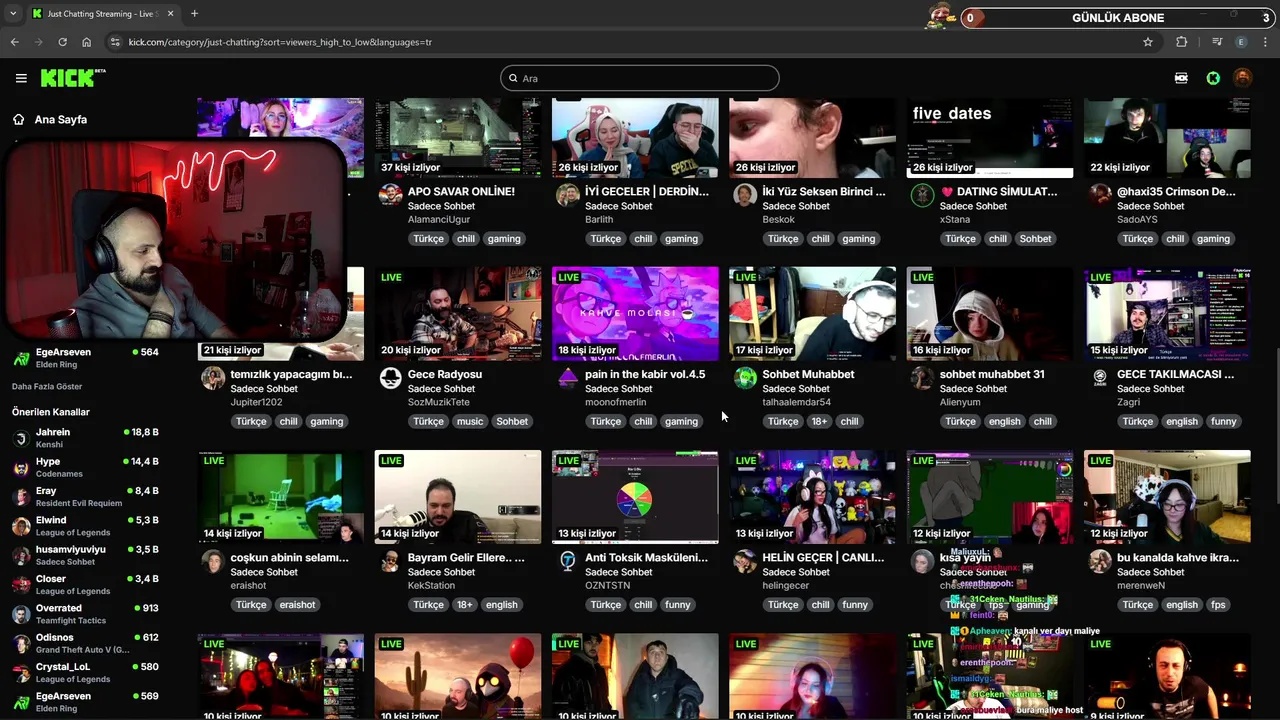Open browser home page icon

tap(87, 42)
